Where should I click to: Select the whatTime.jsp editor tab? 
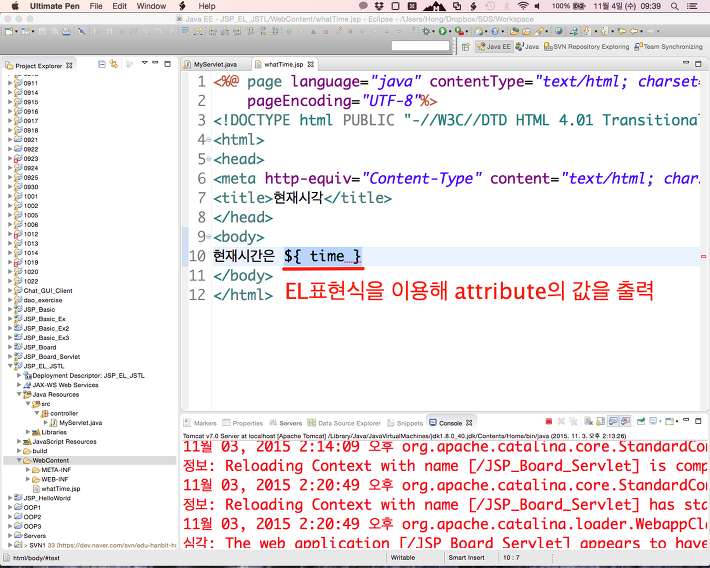coord(283,65)
